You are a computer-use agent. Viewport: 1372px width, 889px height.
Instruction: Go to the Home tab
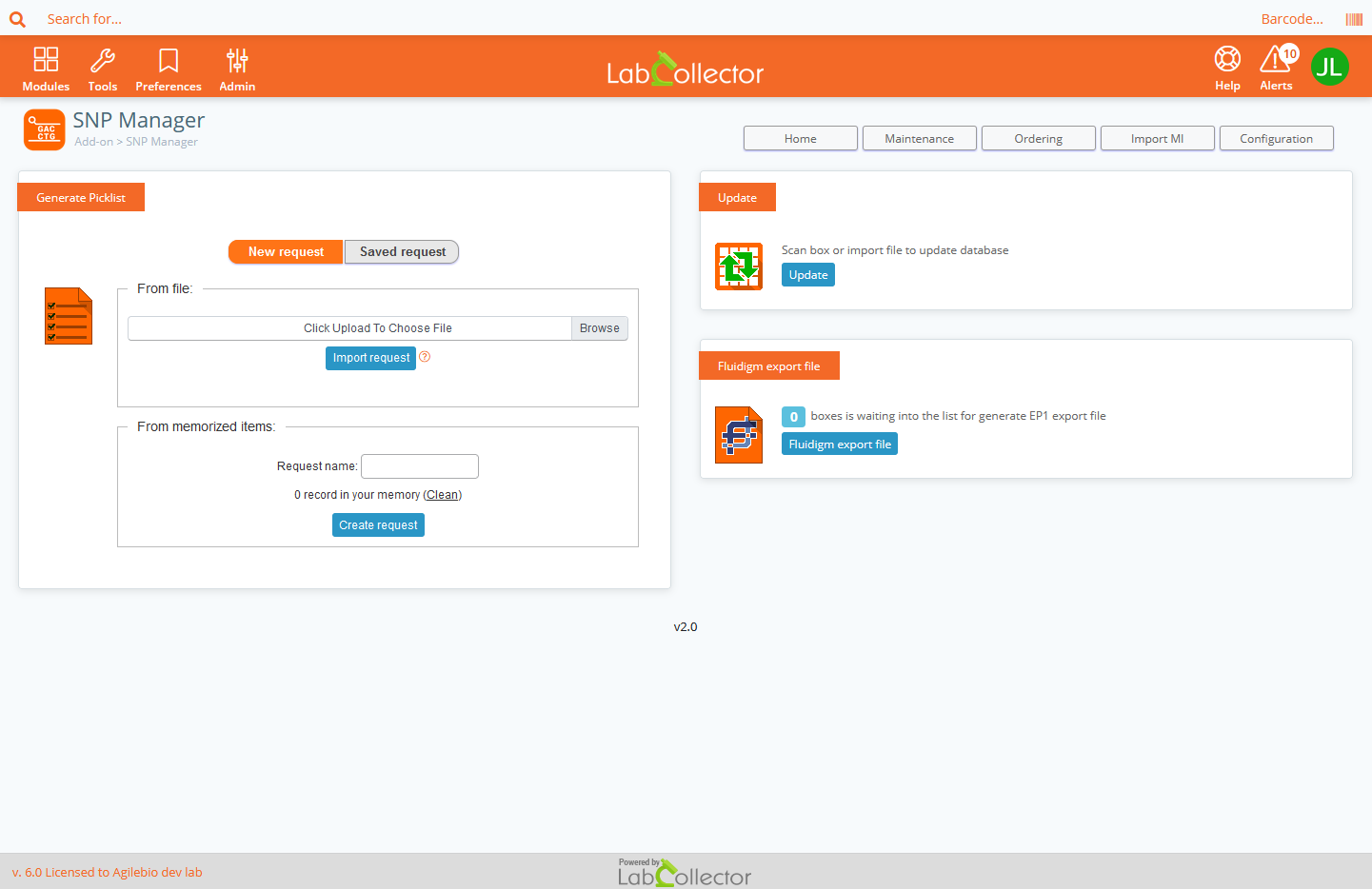[801, 138]
